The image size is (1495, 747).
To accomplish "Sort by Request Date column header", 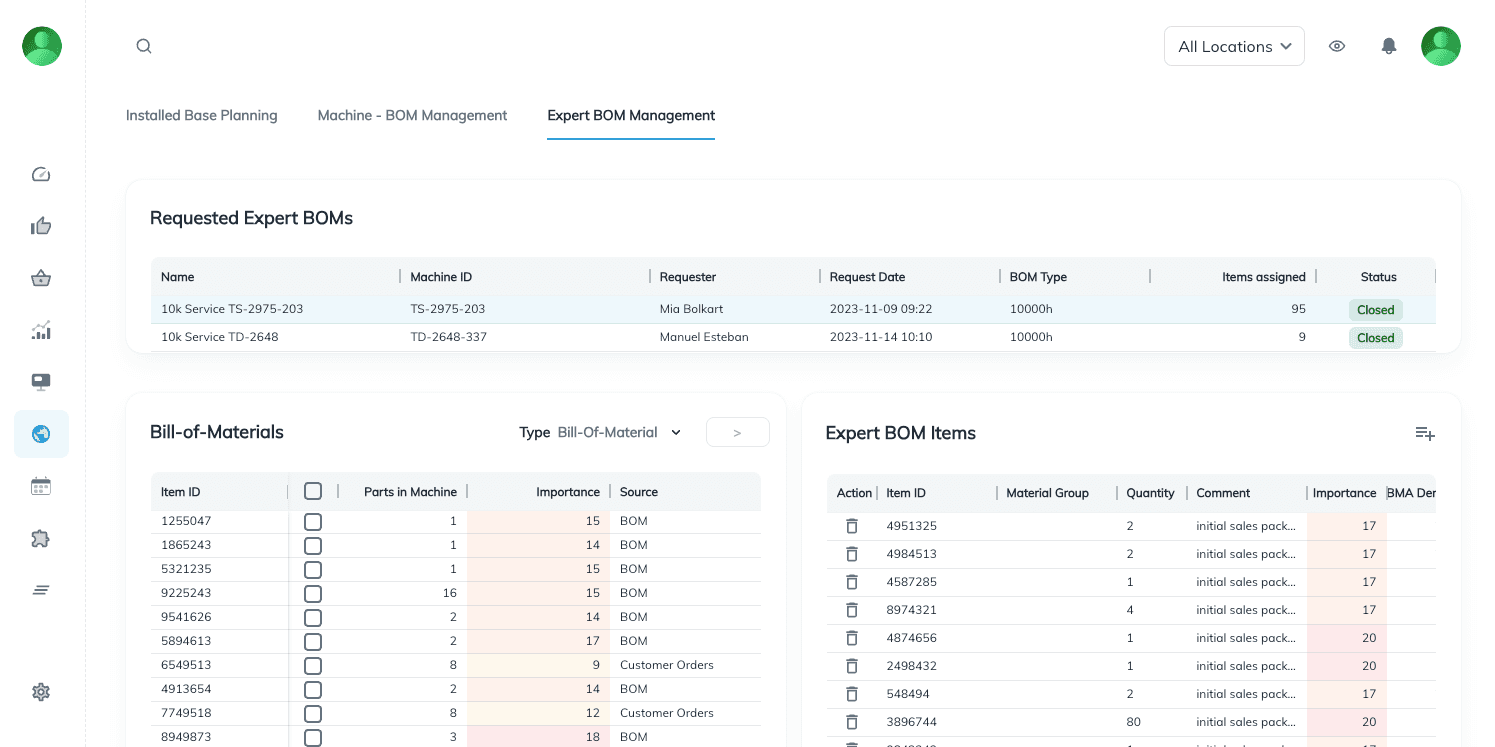I will pos(867,277).
